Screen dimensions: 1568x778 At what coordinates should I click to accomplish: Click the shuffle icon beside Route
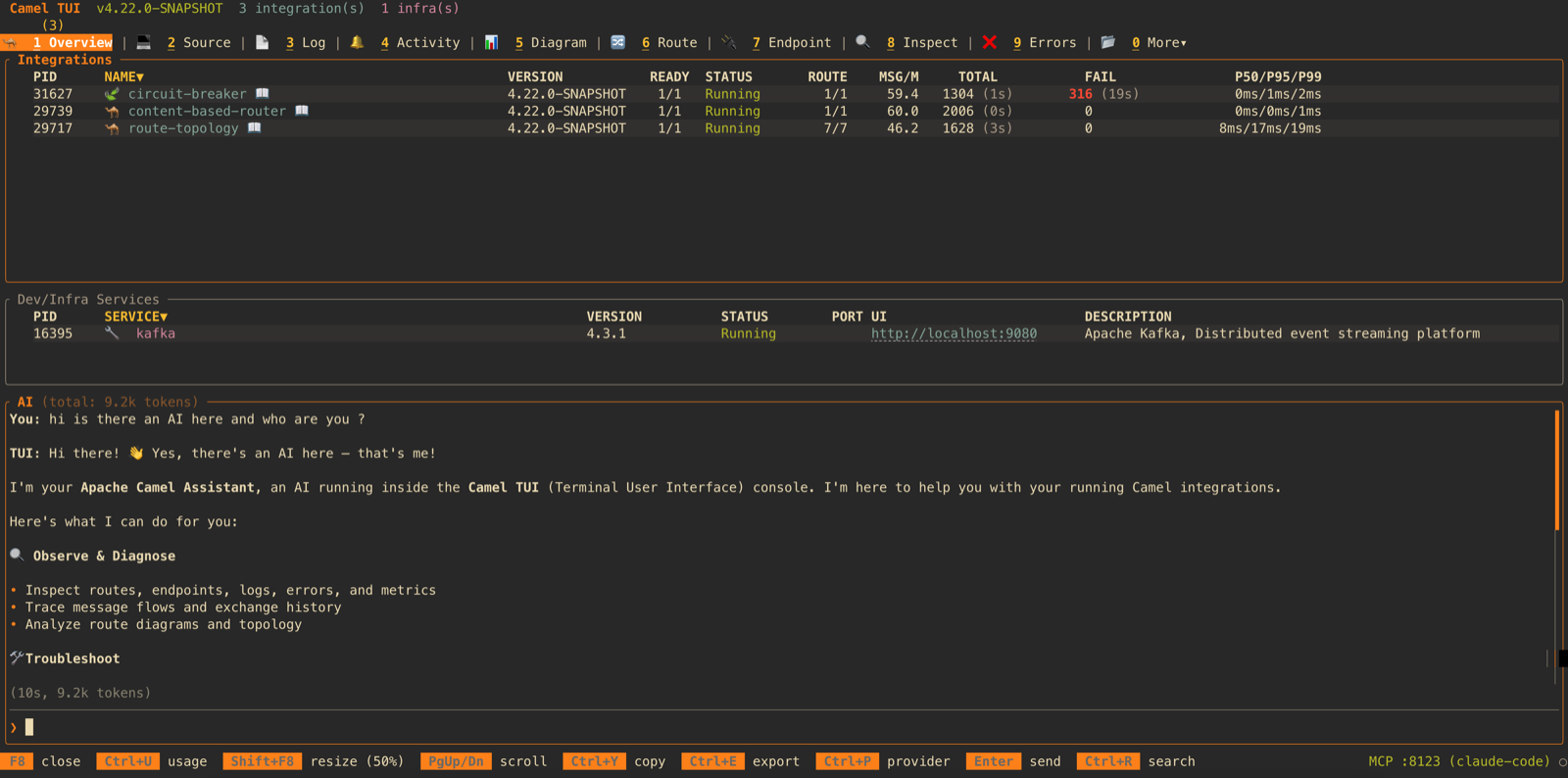618,42
